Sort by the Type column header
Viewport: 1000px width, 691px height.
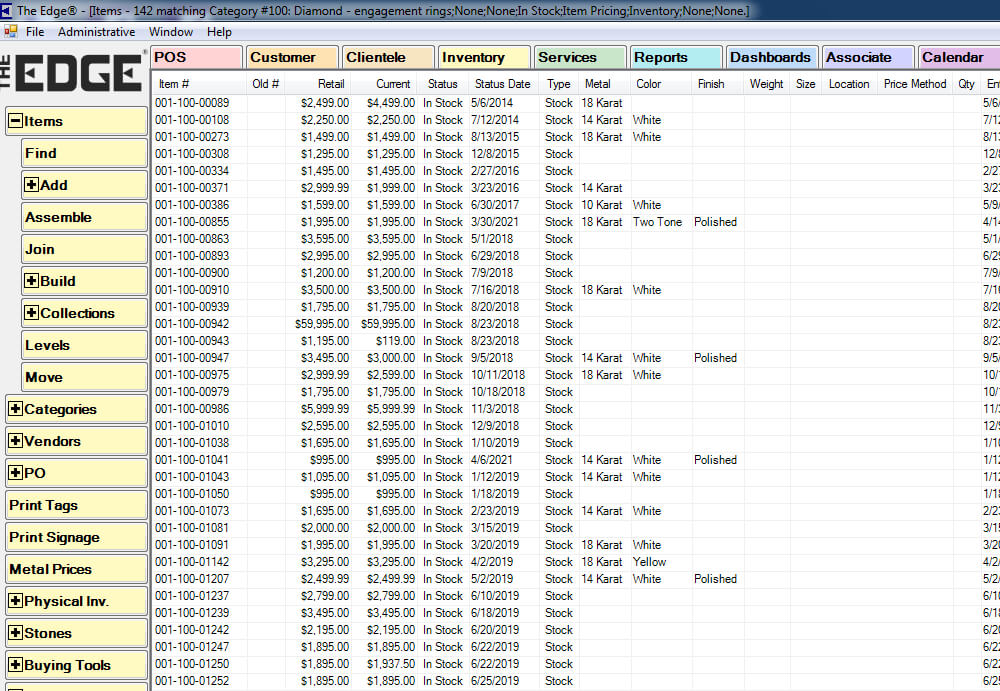(559, 84)
